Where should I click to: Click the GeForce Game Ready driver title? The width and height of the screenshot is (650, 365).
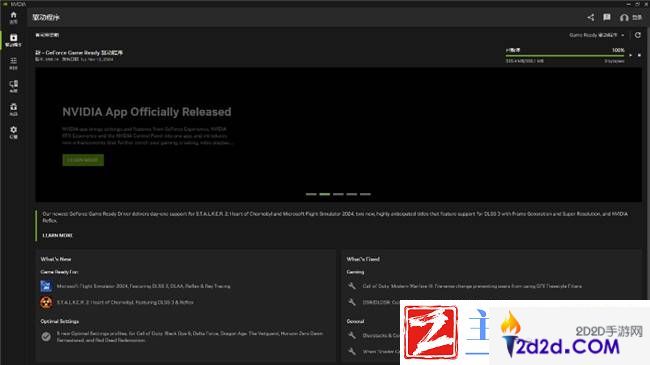(79, 53)
